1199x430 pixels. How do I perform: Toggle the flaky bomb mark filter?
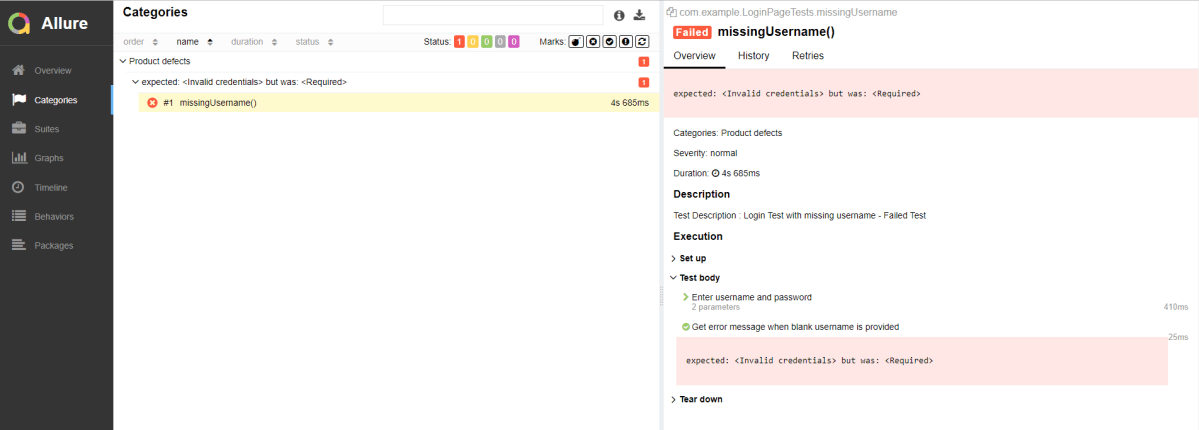pos(577,42)
